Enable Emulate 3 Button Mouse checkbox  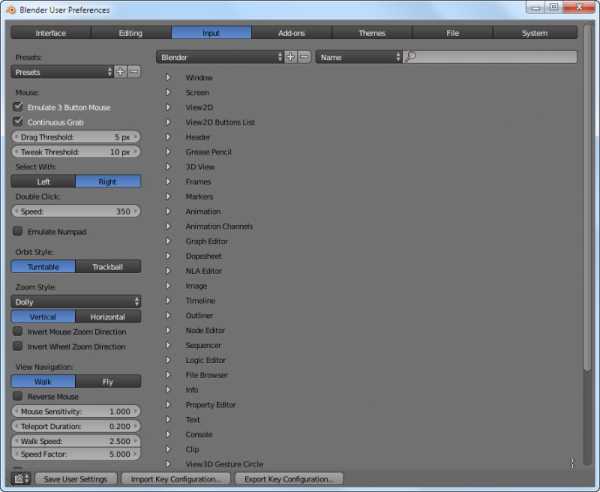tap(18, 107)
